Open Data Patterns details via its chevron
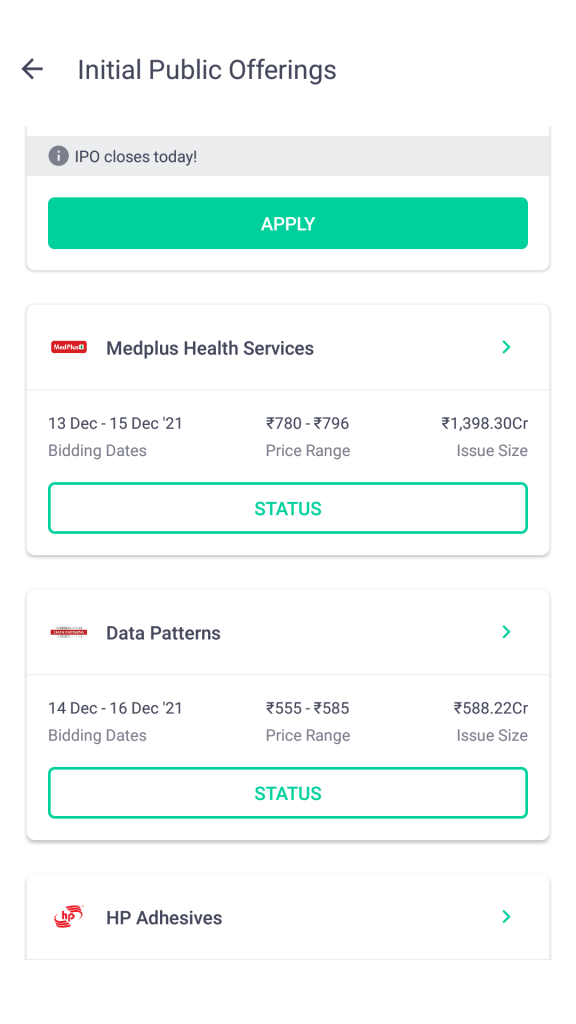 (506, 632)
